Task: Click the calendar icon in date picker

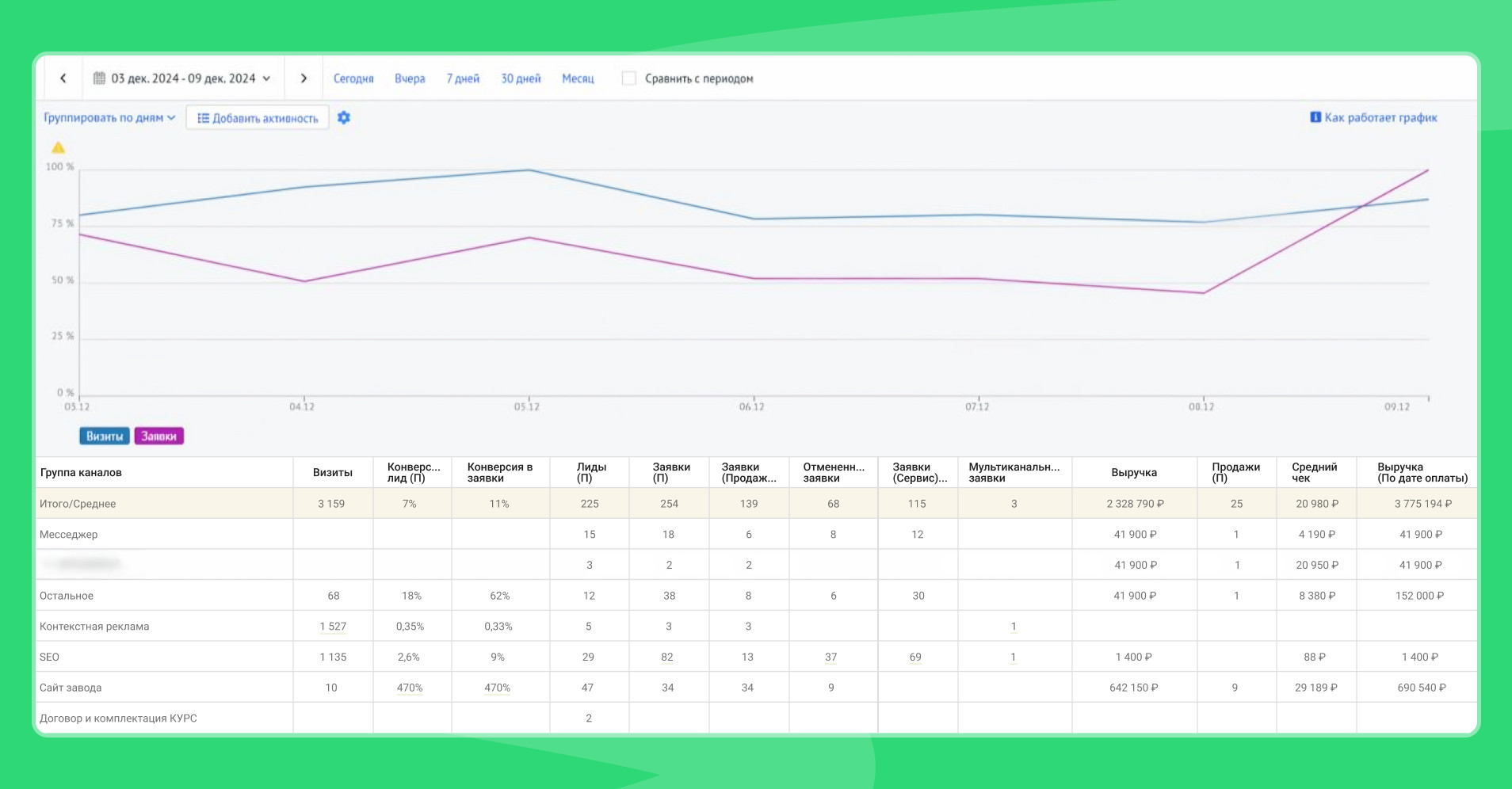Action: (x=99, y=78)
